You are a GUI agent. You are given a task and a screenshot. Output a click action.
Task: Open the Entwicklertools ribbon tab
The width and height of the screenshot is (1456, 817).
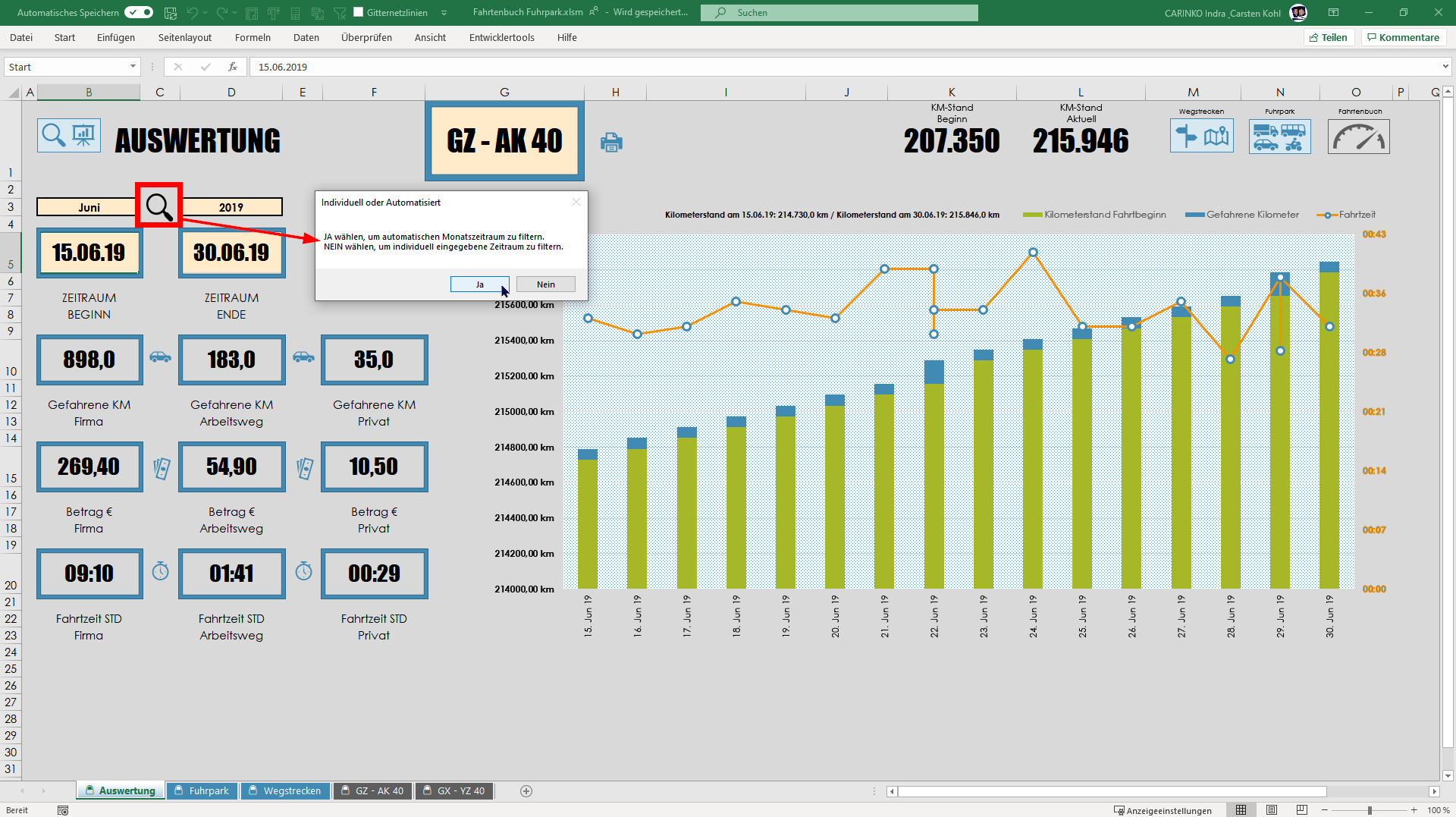pyautogui.click(x=501, y=37)
